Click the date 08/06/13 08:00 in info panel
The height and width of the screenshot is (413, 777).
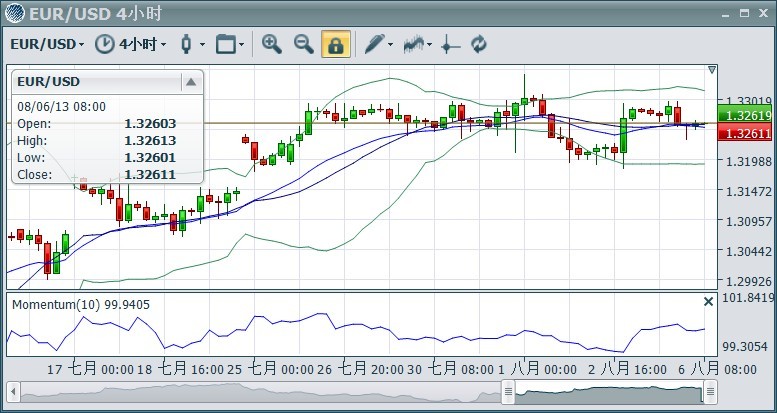[61, 107]
